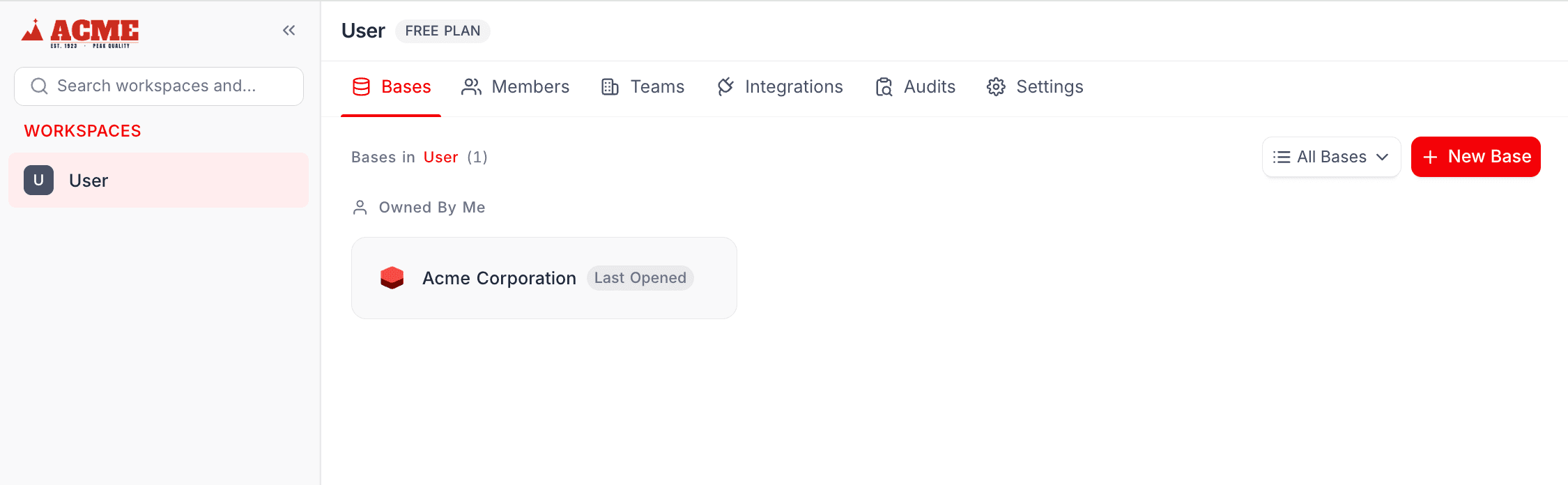Switch to the Bases tab

391,86
